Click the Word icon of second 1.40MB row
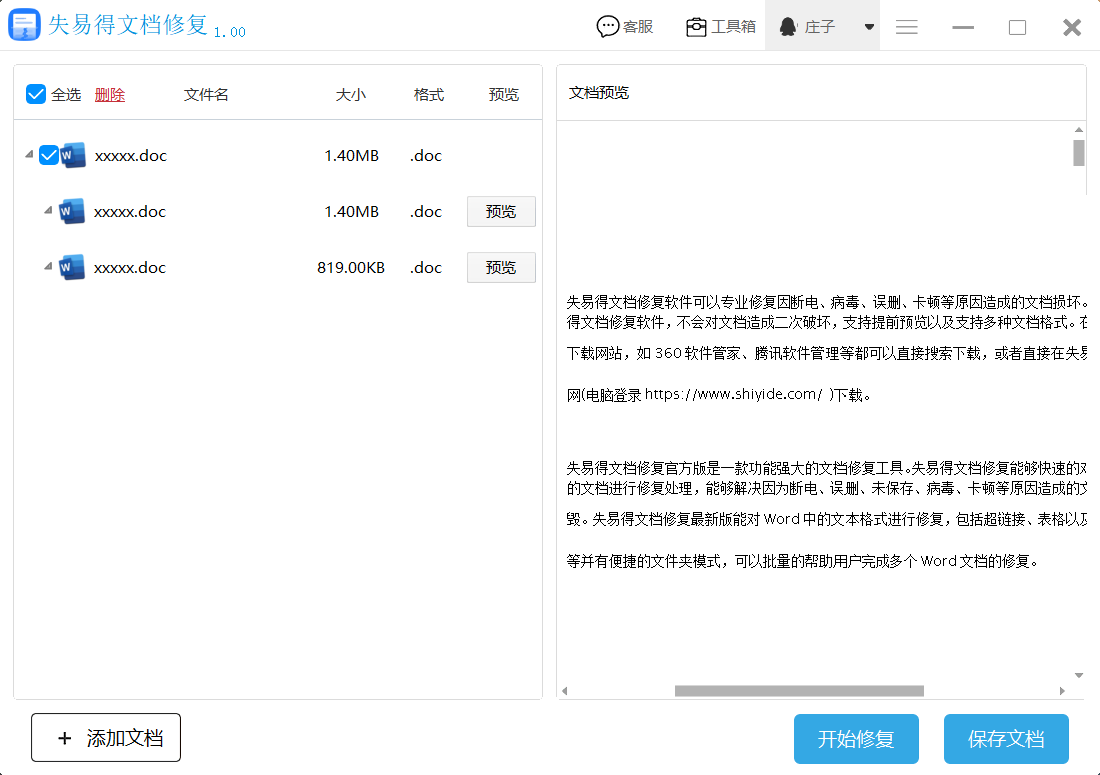Screen dimensions: 1100x775 (x=72, y=211)
